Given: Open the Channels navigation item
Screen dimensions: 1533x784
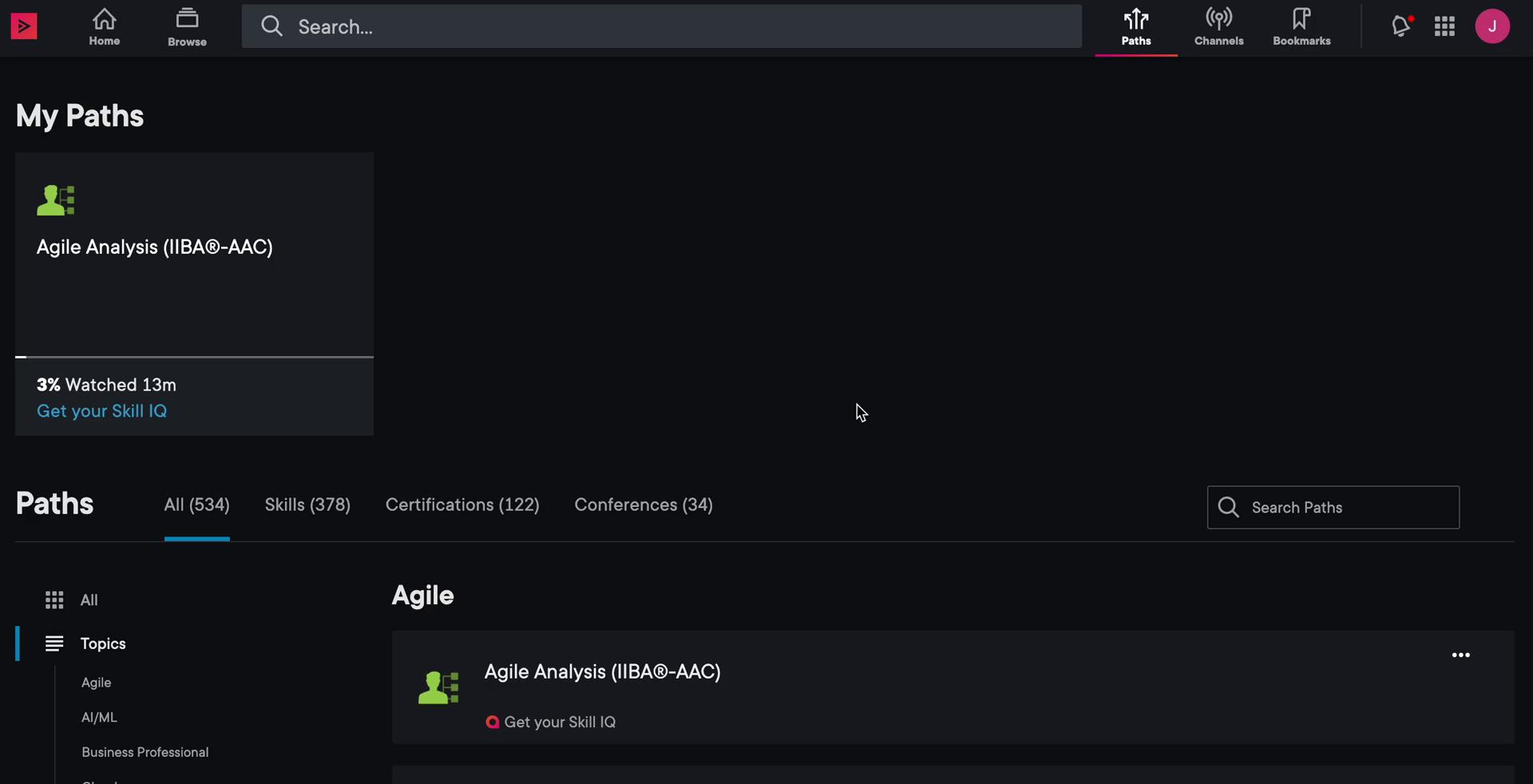Looking at the screenshot, I should [x=1218, y=28].
